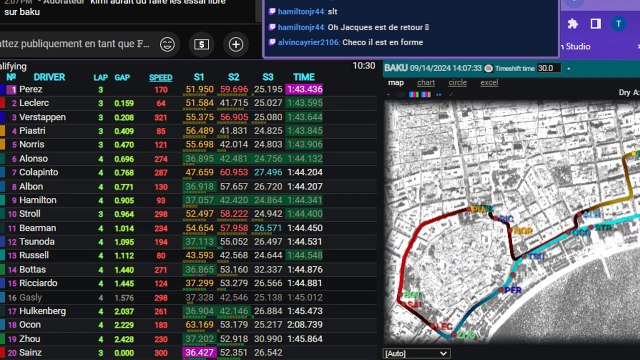Open hamiltonjr44 username on 'Oh Jacques' message
This screenshot has width=640, height=360.
301,27
